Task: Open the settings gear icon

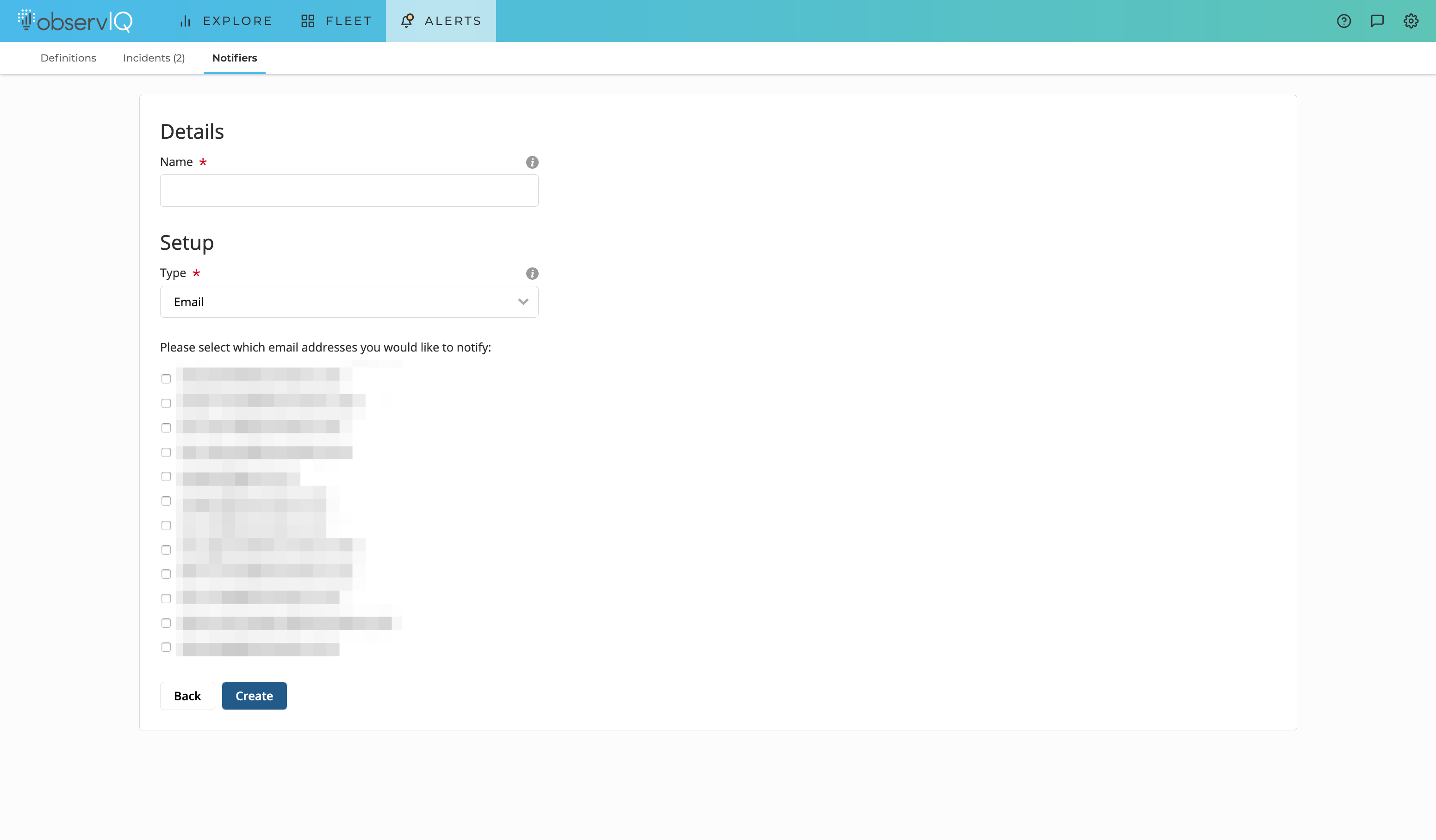Action: [x=1411, y=21]
